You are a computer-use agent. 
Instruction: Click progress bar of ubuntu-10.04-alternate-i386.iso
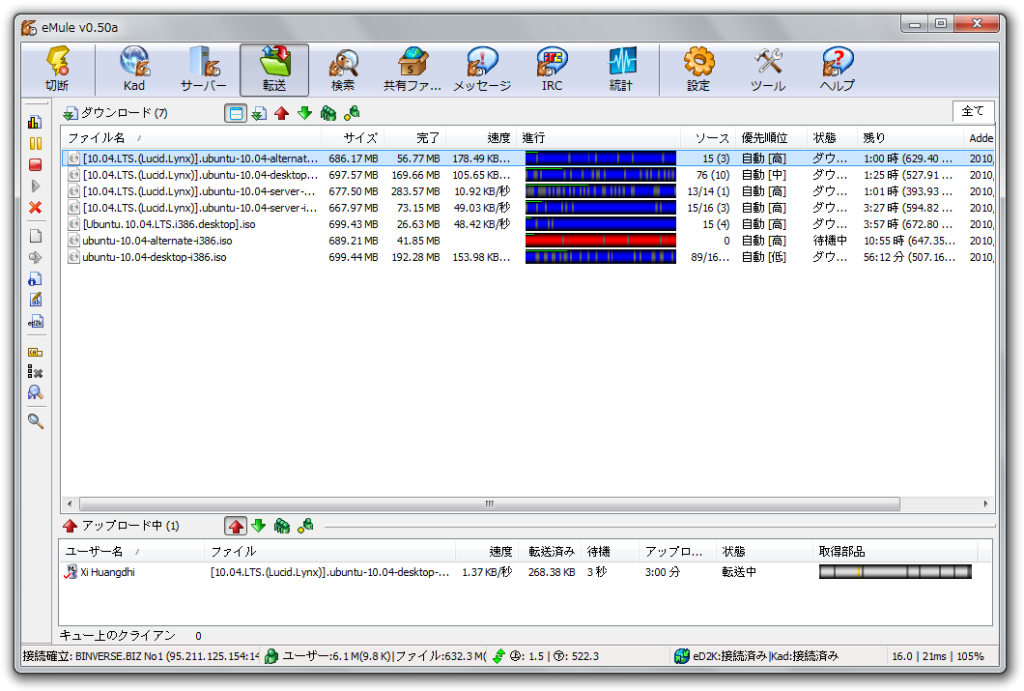[x=600, y=240]
